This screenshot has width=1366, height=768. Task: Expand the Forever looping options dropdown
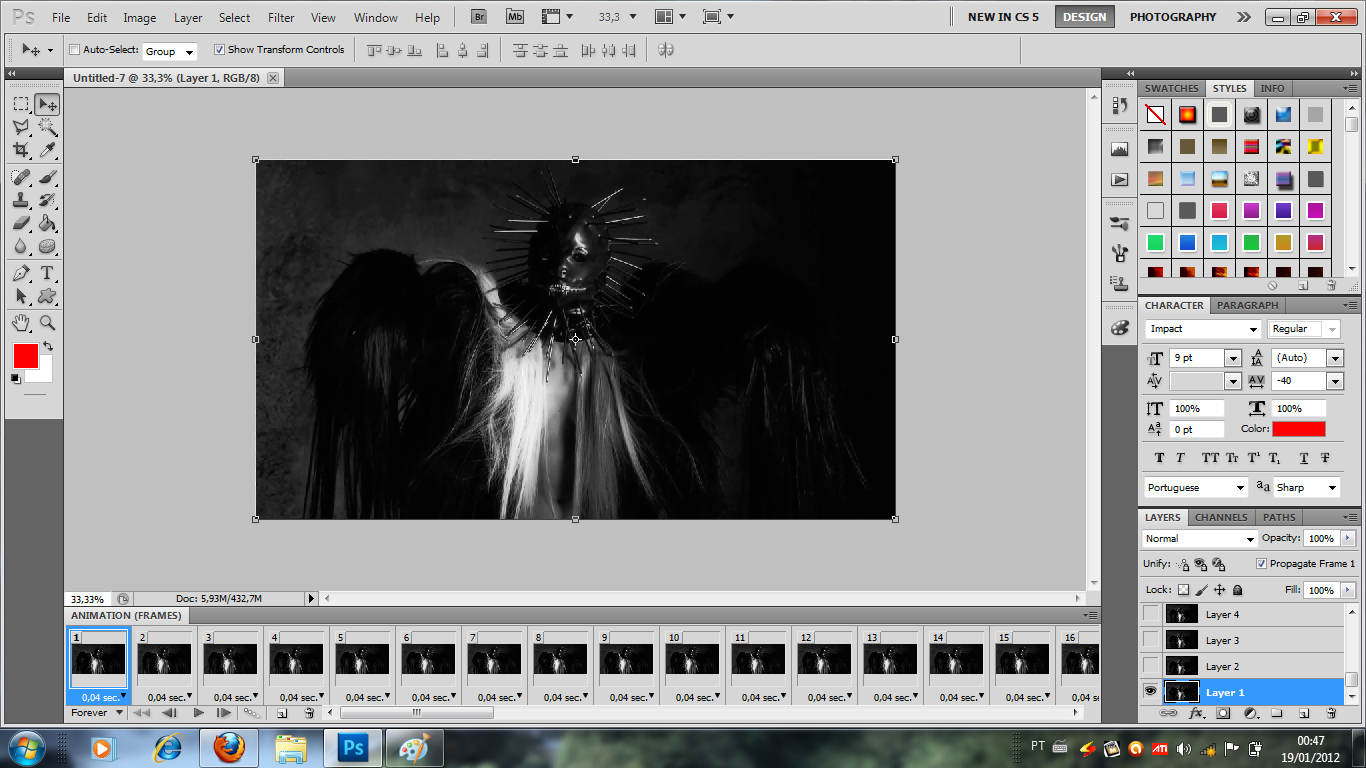(x=119, y=713)
